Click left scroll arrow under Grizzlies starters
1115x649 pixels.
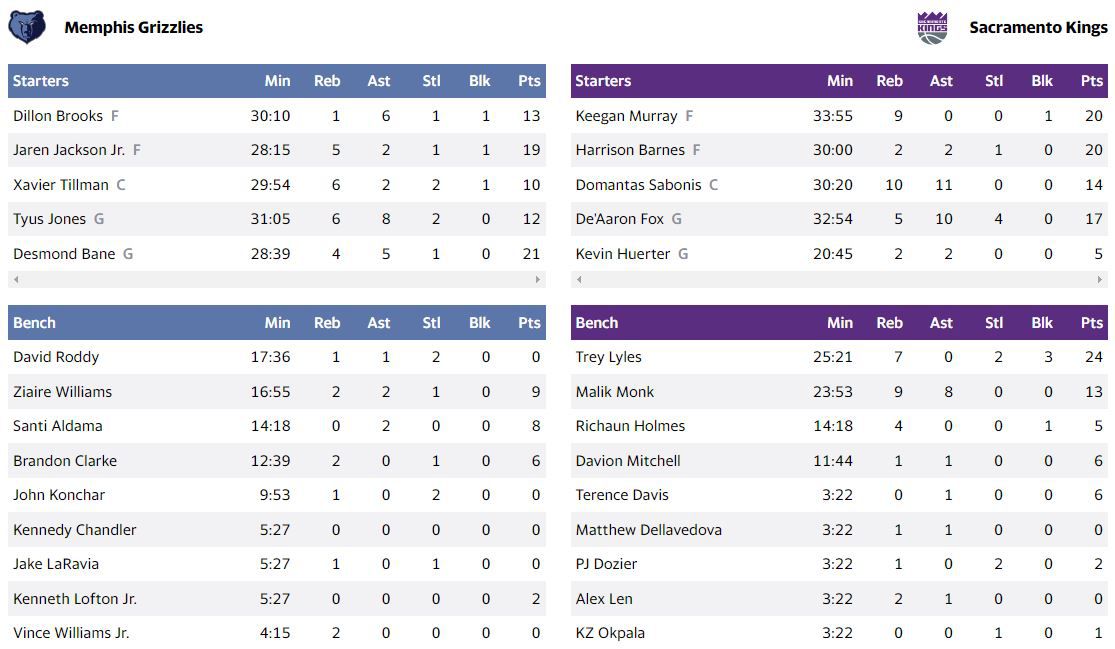(x=16, y=279)
